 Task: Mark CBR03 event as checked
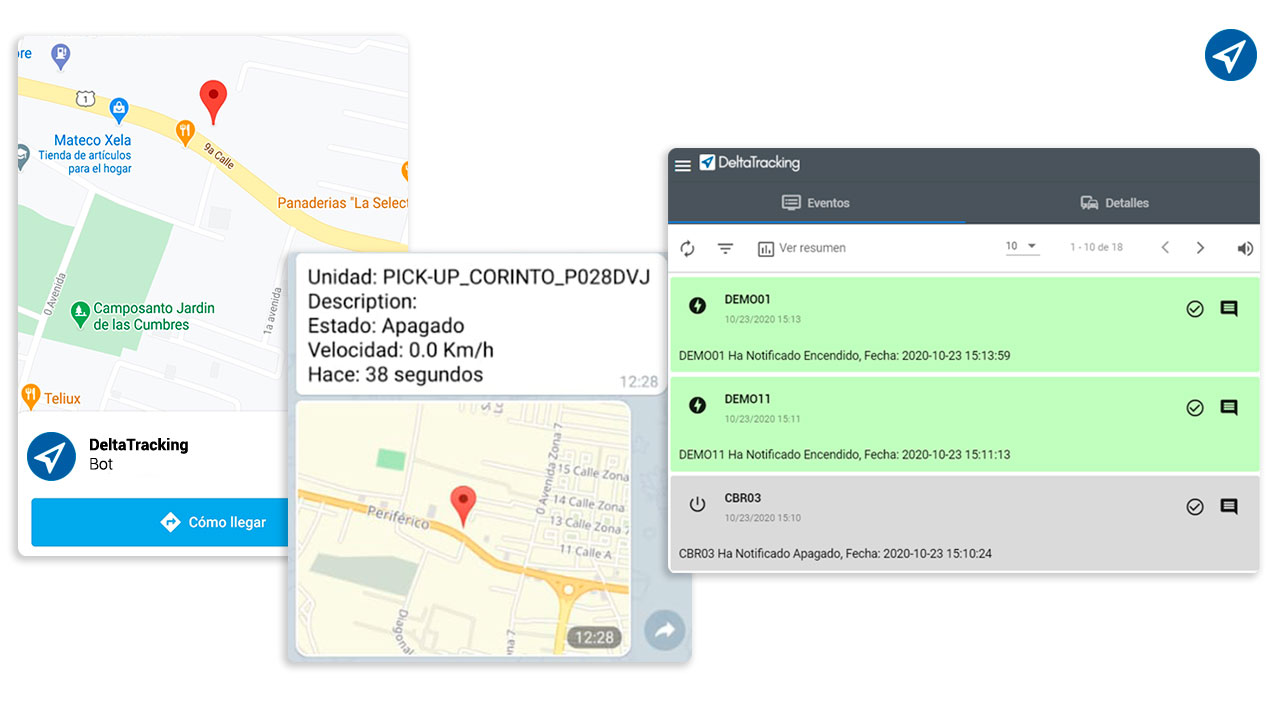point(1195,507)
